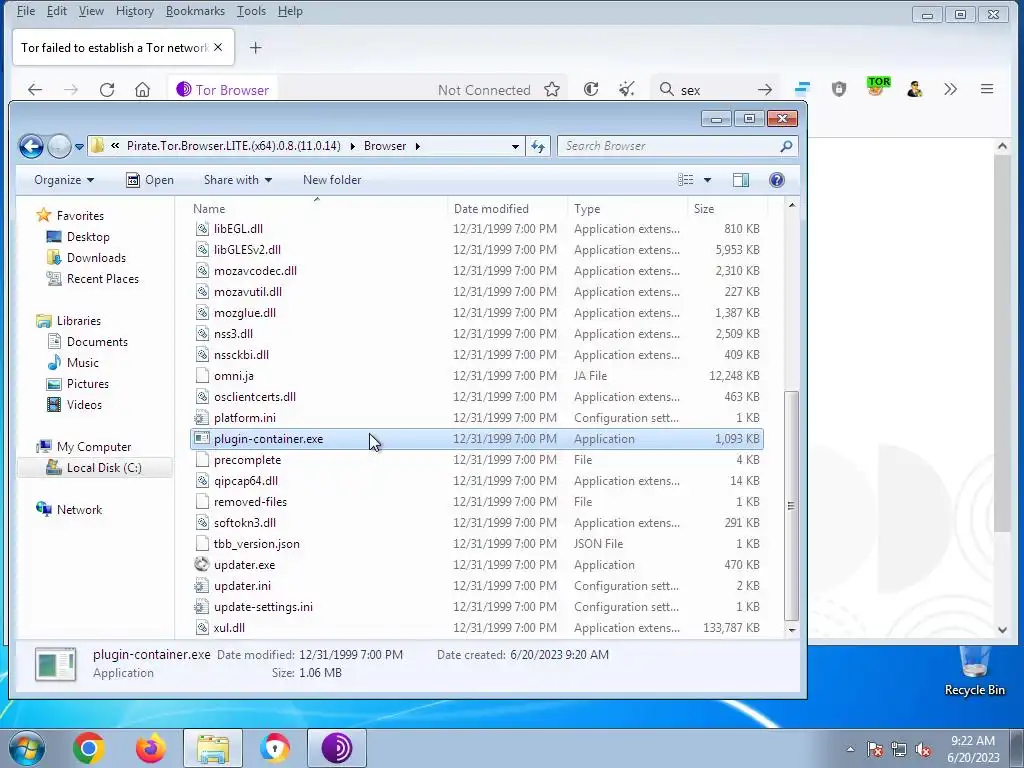
Task: Click the new identity broom icon
Action: click(x=626, y=89)
